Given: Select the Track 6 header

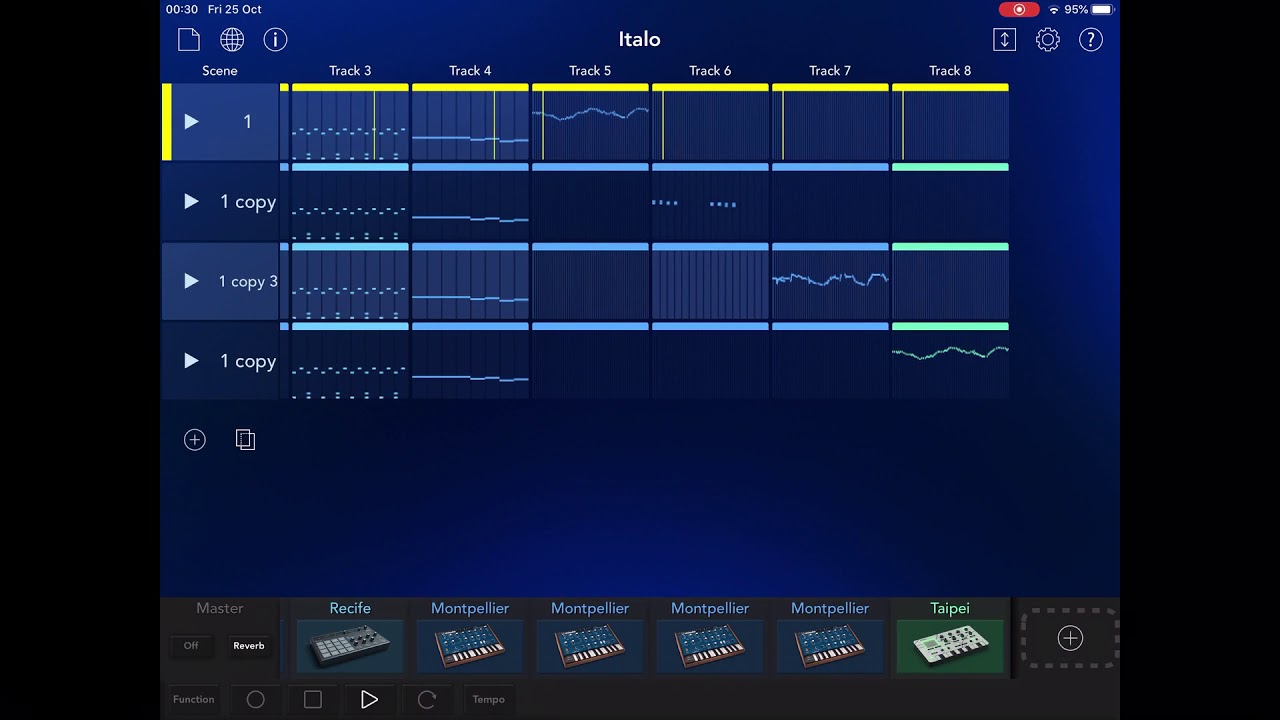Looking at the screenshot, I should point(710,71).
